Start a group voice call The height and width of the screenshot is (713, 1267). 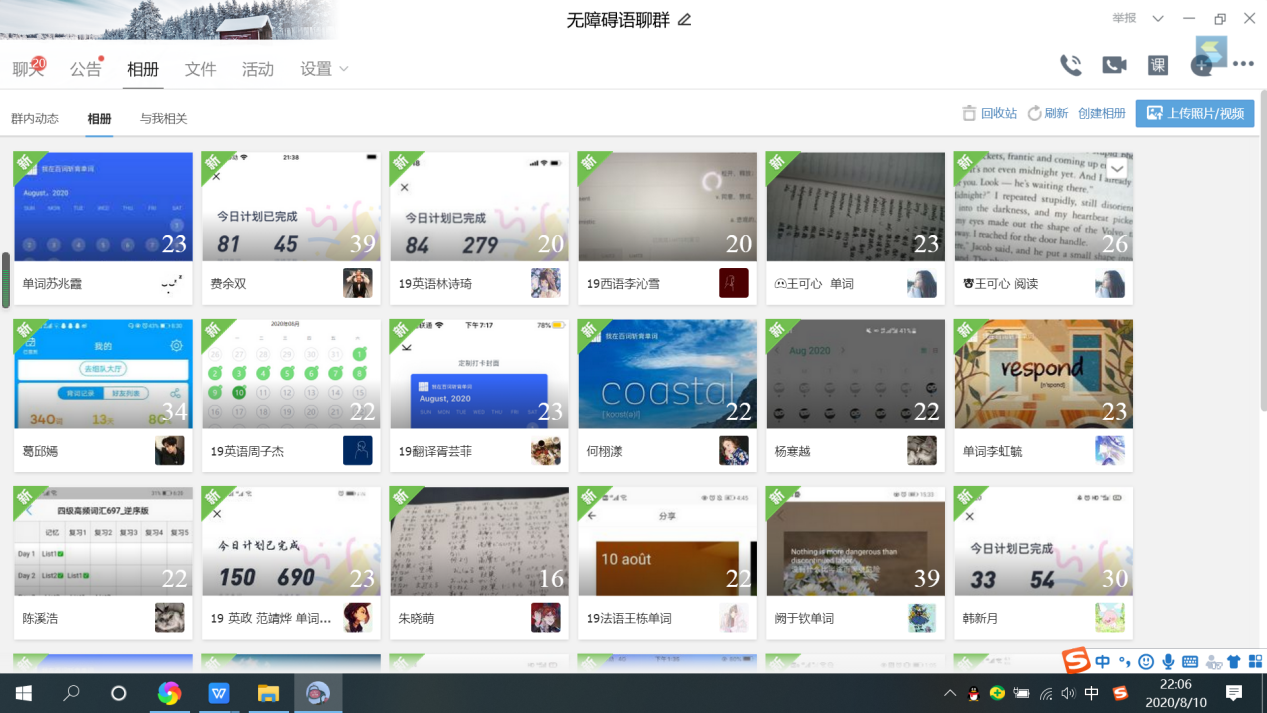click(x=1070, y=66)
